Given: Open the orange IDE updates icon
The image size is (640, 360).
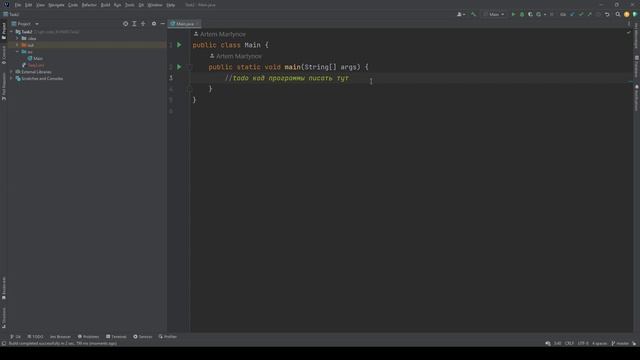Looking at the screenshot, I should 627,14.
